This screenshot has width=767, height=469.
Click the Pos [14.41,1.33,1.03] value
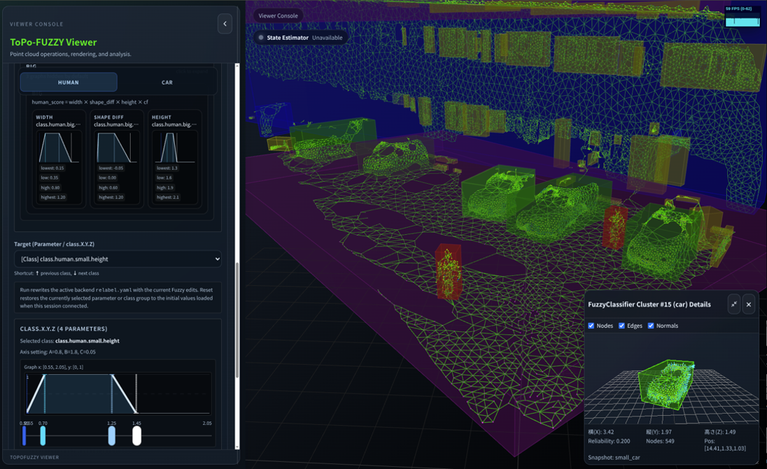(725, 445)
